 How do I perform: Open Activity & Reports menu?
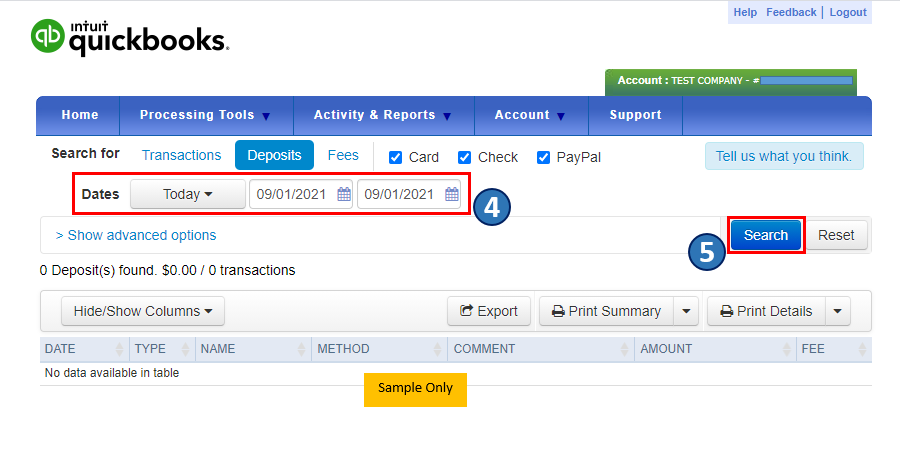pos(383,115)
